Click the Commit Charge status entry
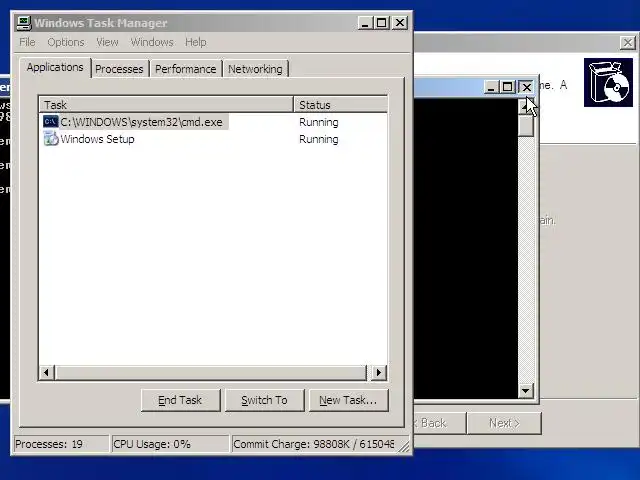Viewport: 640px width, 480px height. [x=314, y=444]
